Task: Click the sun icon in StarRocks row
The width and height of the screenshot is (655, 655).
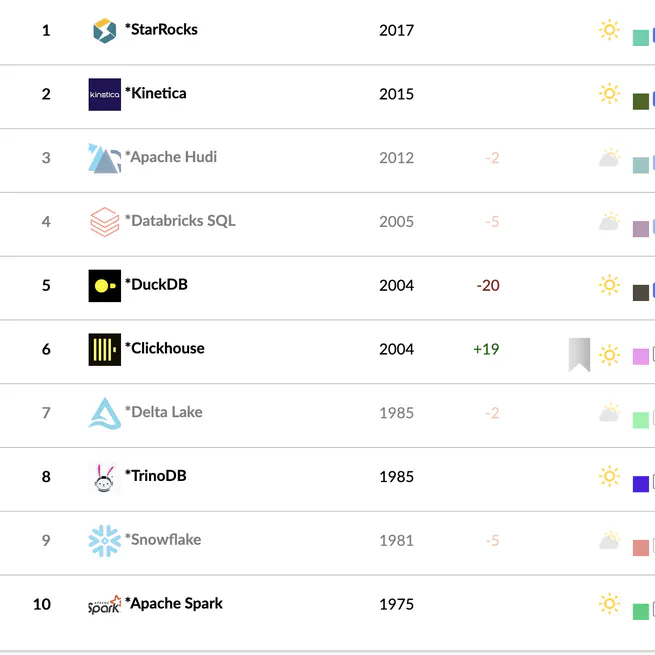Action: tap(609, 30)
